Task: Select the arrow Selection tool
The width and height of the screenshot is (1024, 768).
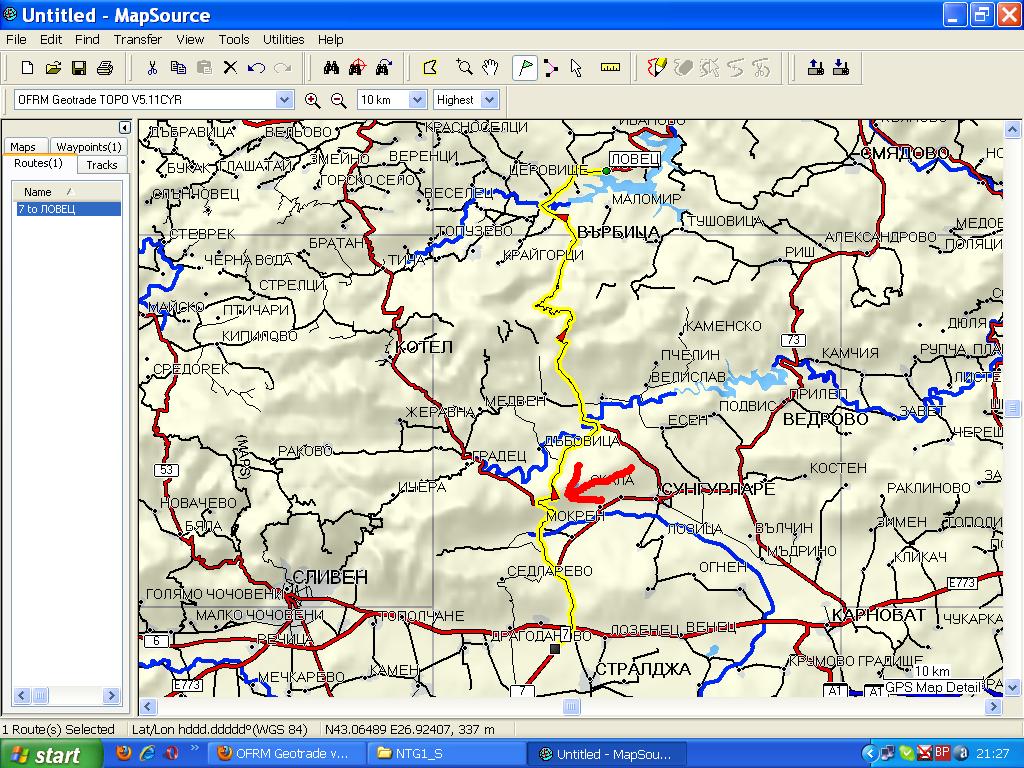Action: click(576, 67)
